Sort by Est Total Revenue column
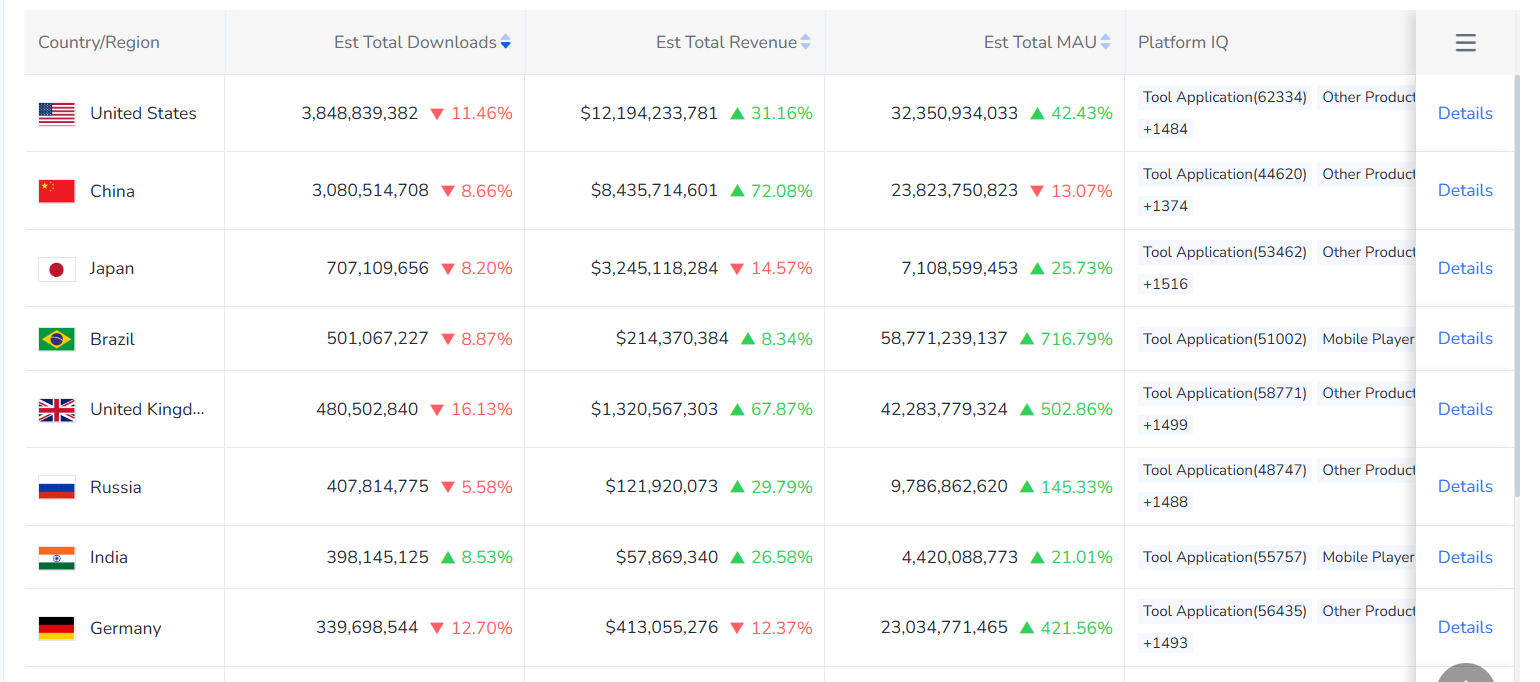 click(805, 42)
